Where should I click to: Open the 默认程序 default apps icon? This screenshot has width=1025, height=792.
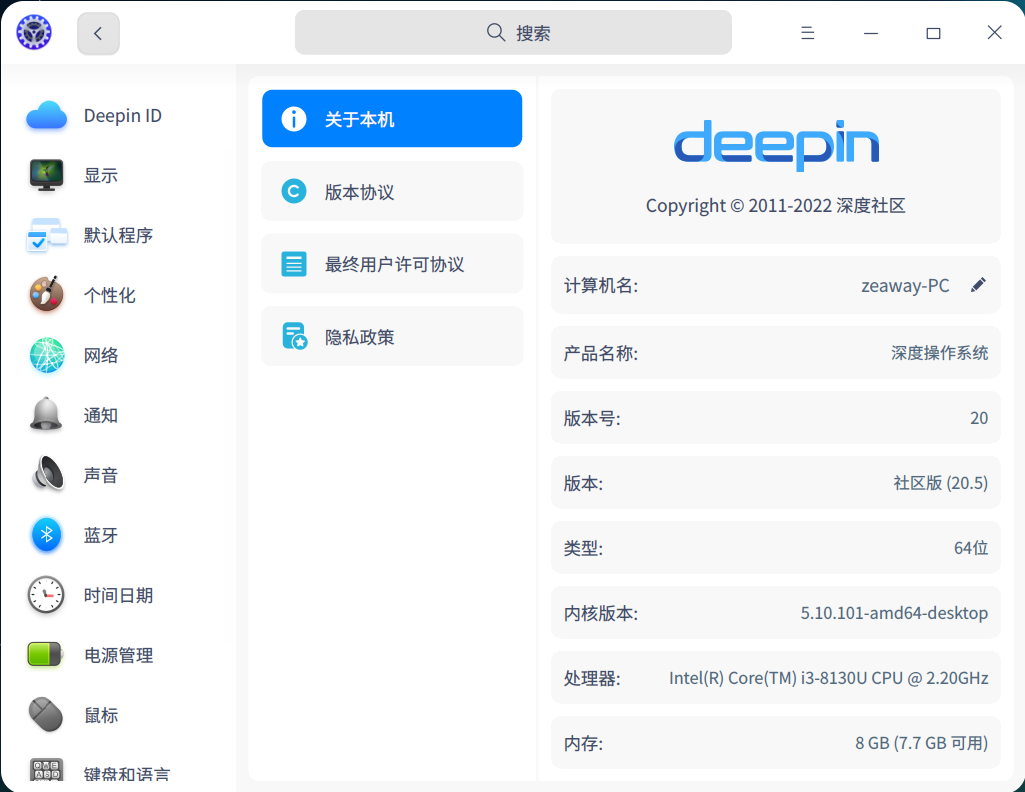(x=45, y=235)
